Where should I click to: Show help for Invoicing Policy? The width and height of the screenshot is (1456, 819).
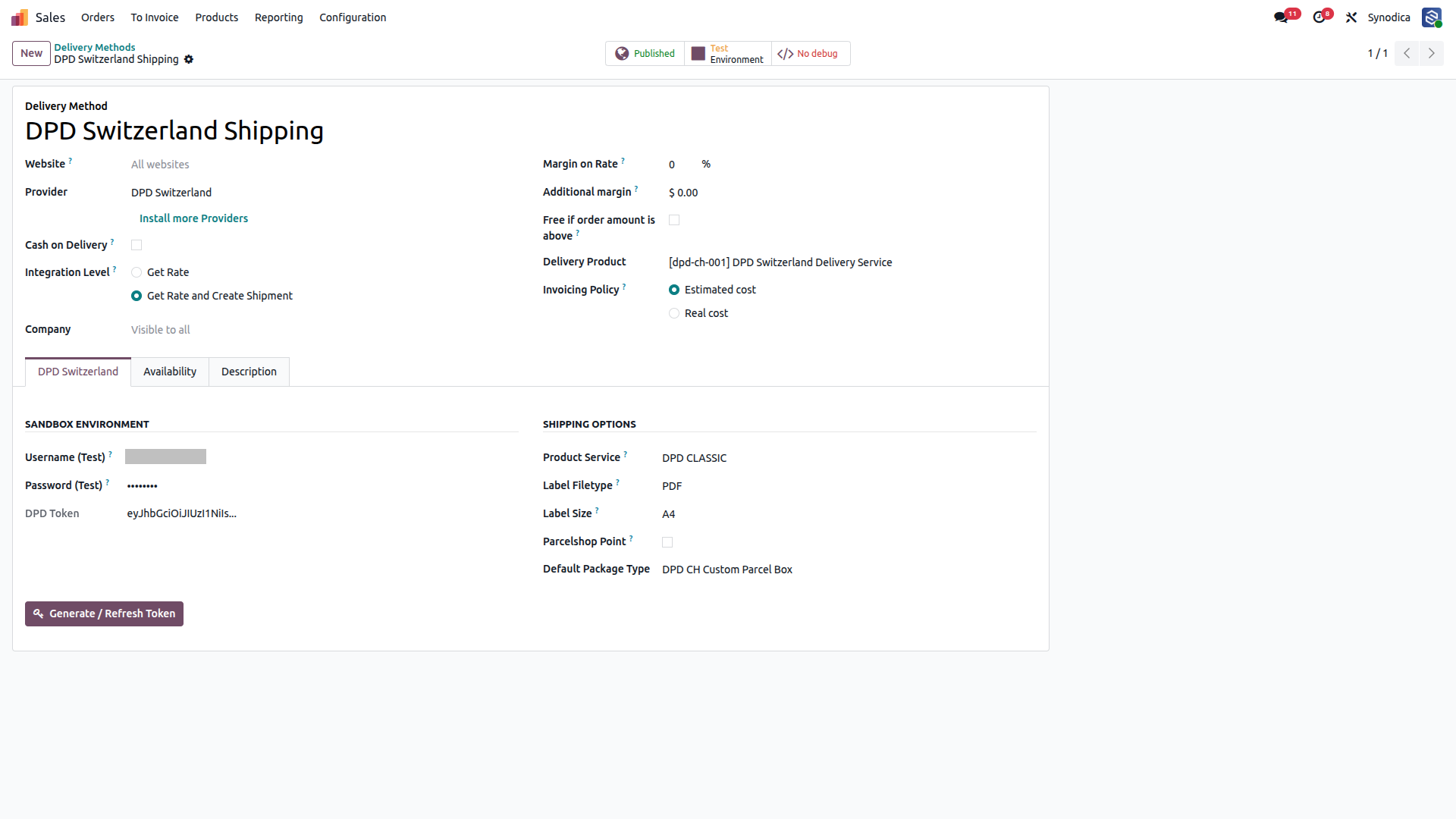pos(624,287)
